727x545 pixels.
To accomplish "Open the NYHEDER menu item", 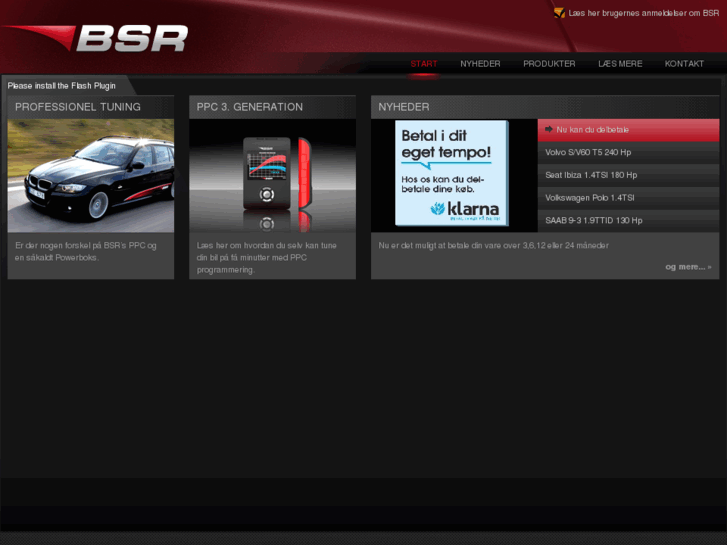I will click(x=480, y=64).
